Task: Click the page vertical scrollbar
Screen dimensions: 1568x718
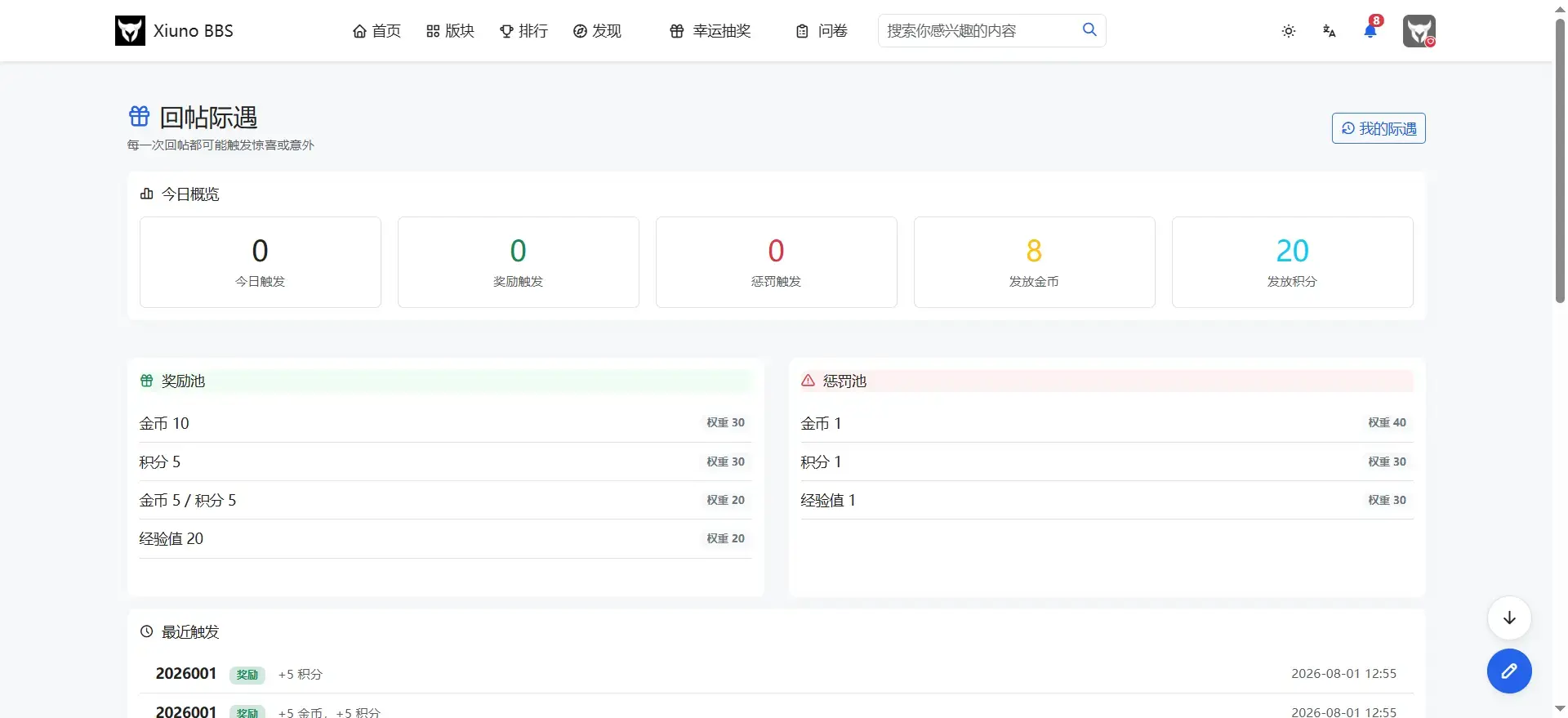Action: [1560, 161]
